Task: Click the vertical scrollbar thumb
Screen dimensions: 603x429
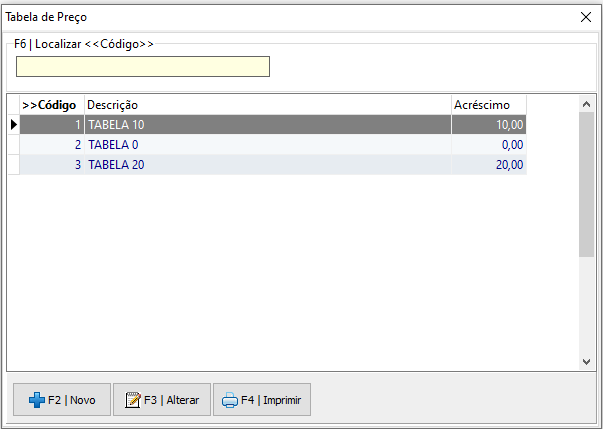Action: tap(587, 183)
